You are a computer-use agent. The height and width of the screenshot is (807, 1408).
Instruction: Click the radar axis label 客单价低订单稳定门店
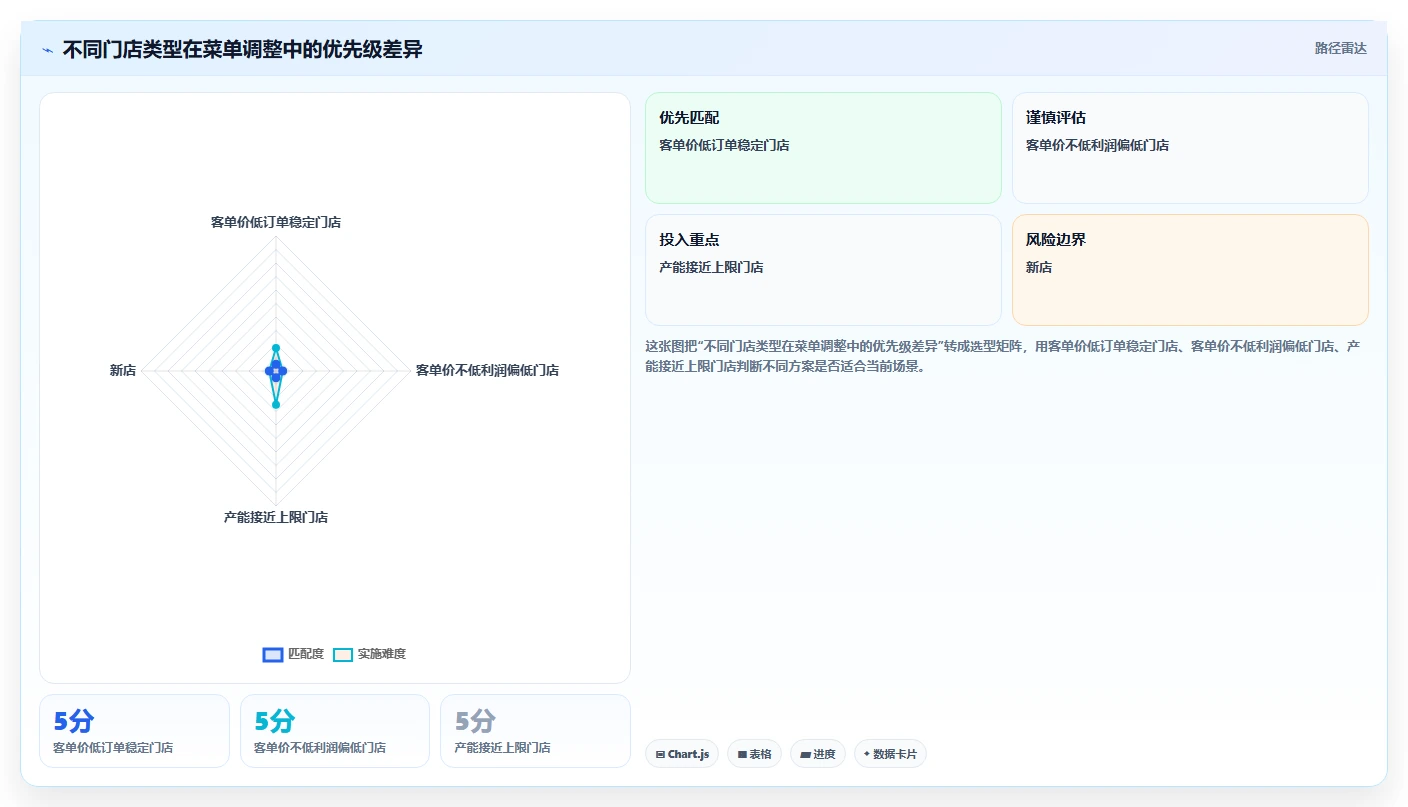click(x=276, y=222)
